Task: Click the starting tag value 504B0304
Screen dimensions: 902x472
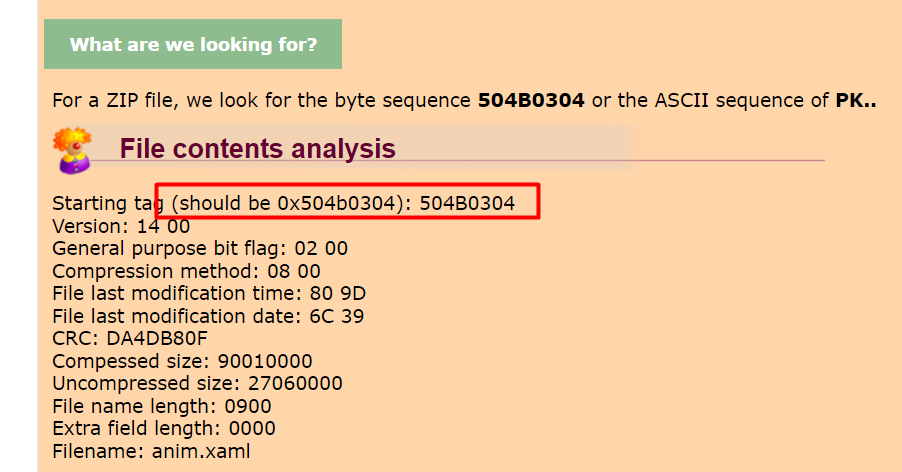Action: pyautogui.click(x=467, y=203)
